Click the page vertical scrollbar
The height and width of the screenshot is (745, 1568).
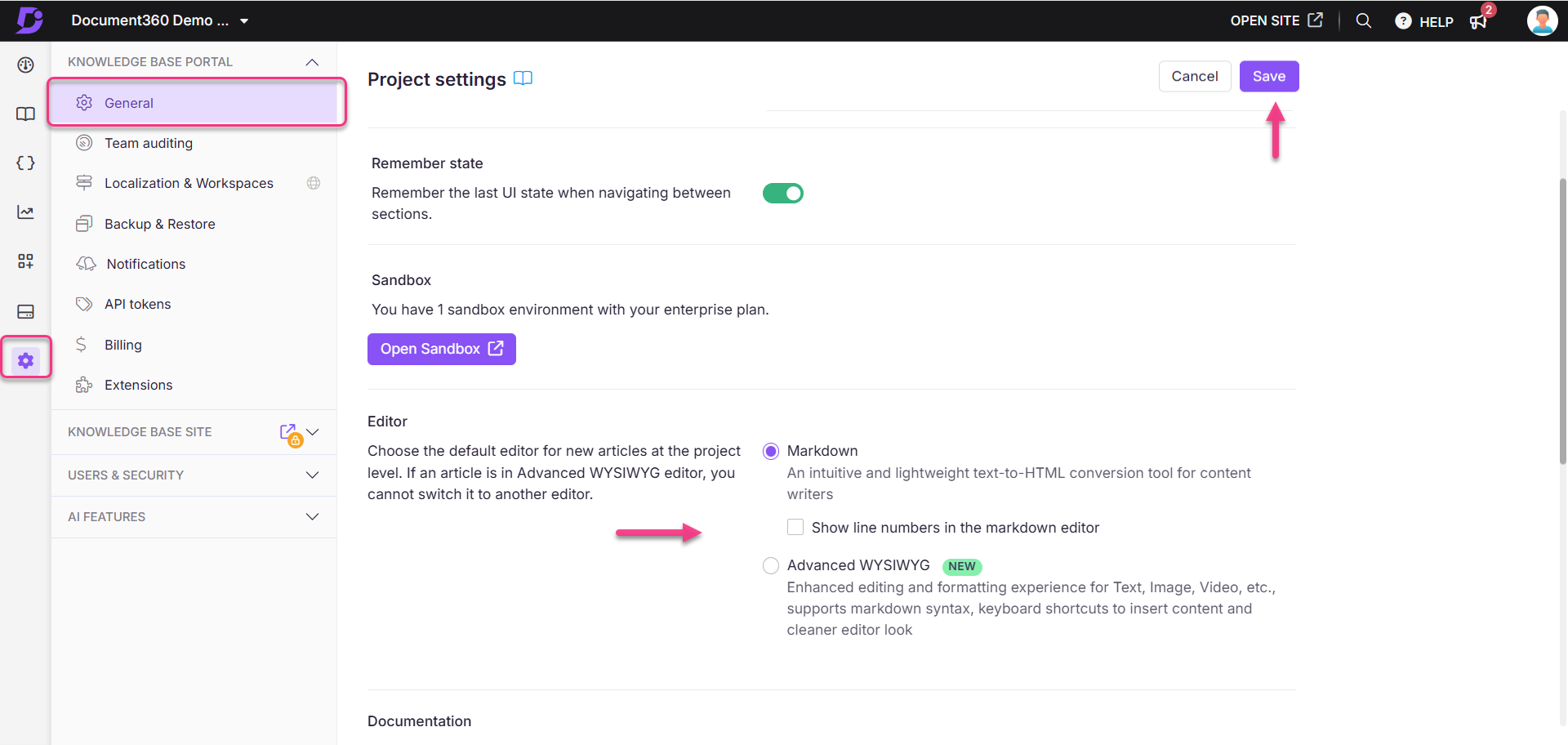[1562, 322]
